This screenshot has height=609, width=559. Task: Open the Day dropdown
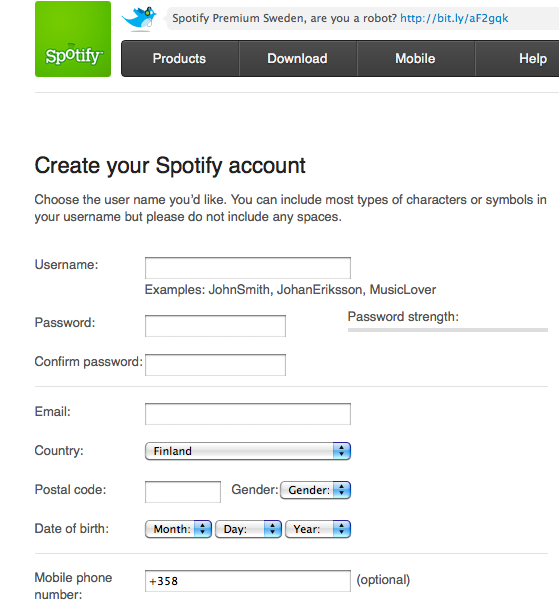tap(248, 529)
